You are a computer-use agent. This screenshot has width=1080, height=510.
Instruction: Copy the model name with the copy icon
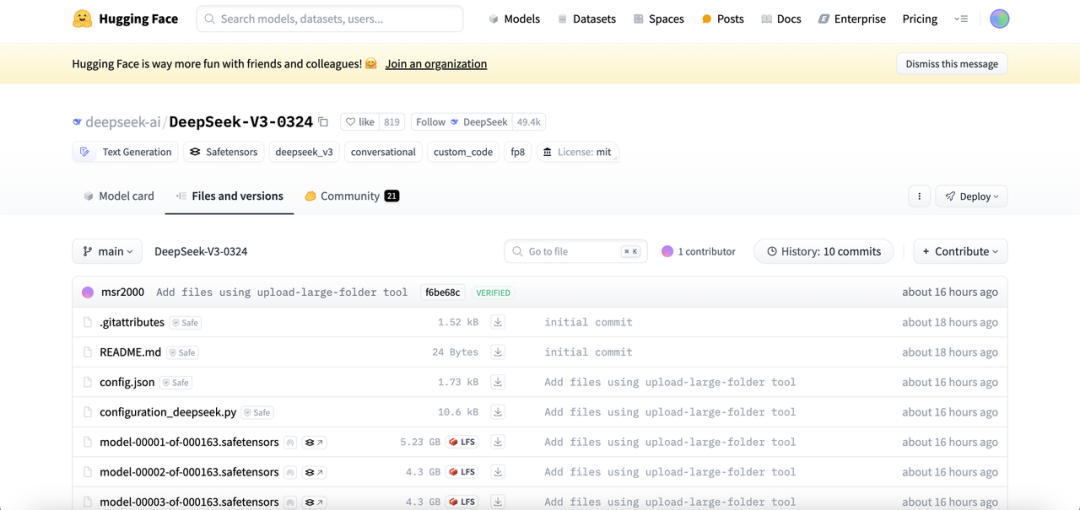(x=323, y=122)
